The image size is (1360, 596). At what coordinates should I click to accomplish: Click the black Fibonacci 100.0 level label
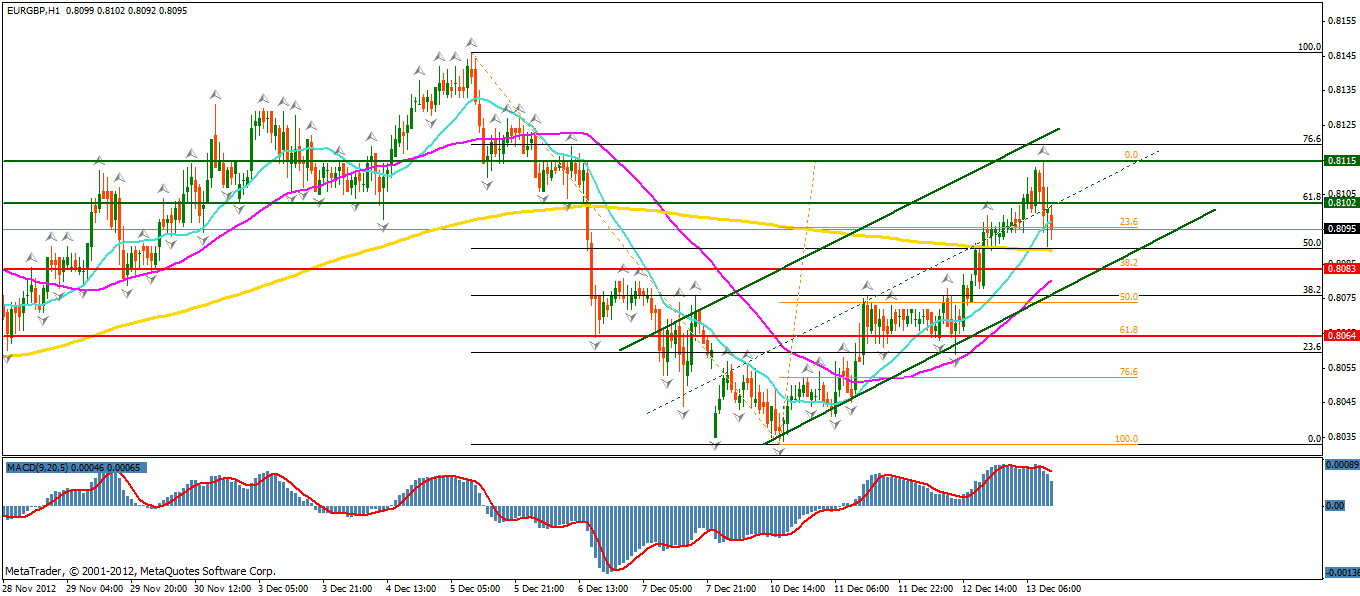[1308, 47]
